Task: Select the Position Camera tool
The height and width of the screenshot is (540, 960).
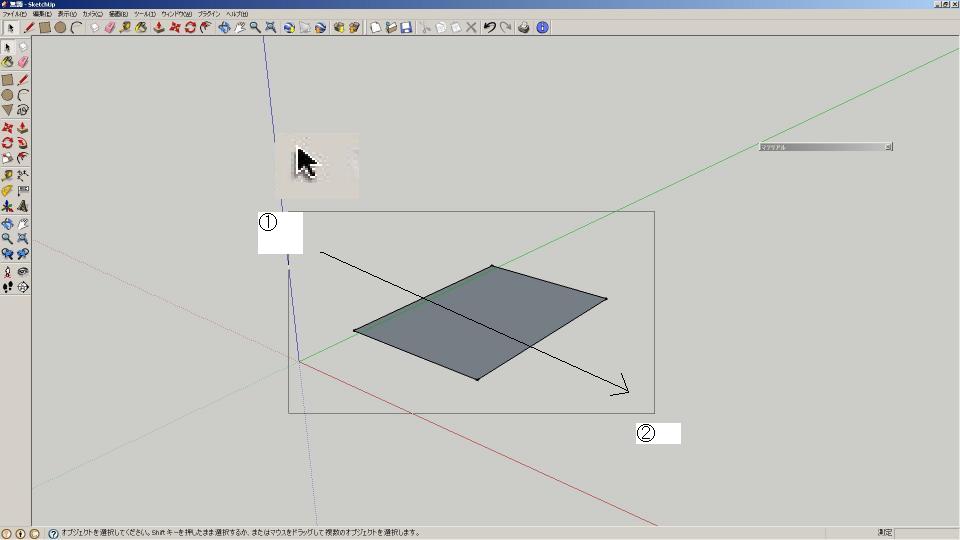Action: [x=7, y=272]
